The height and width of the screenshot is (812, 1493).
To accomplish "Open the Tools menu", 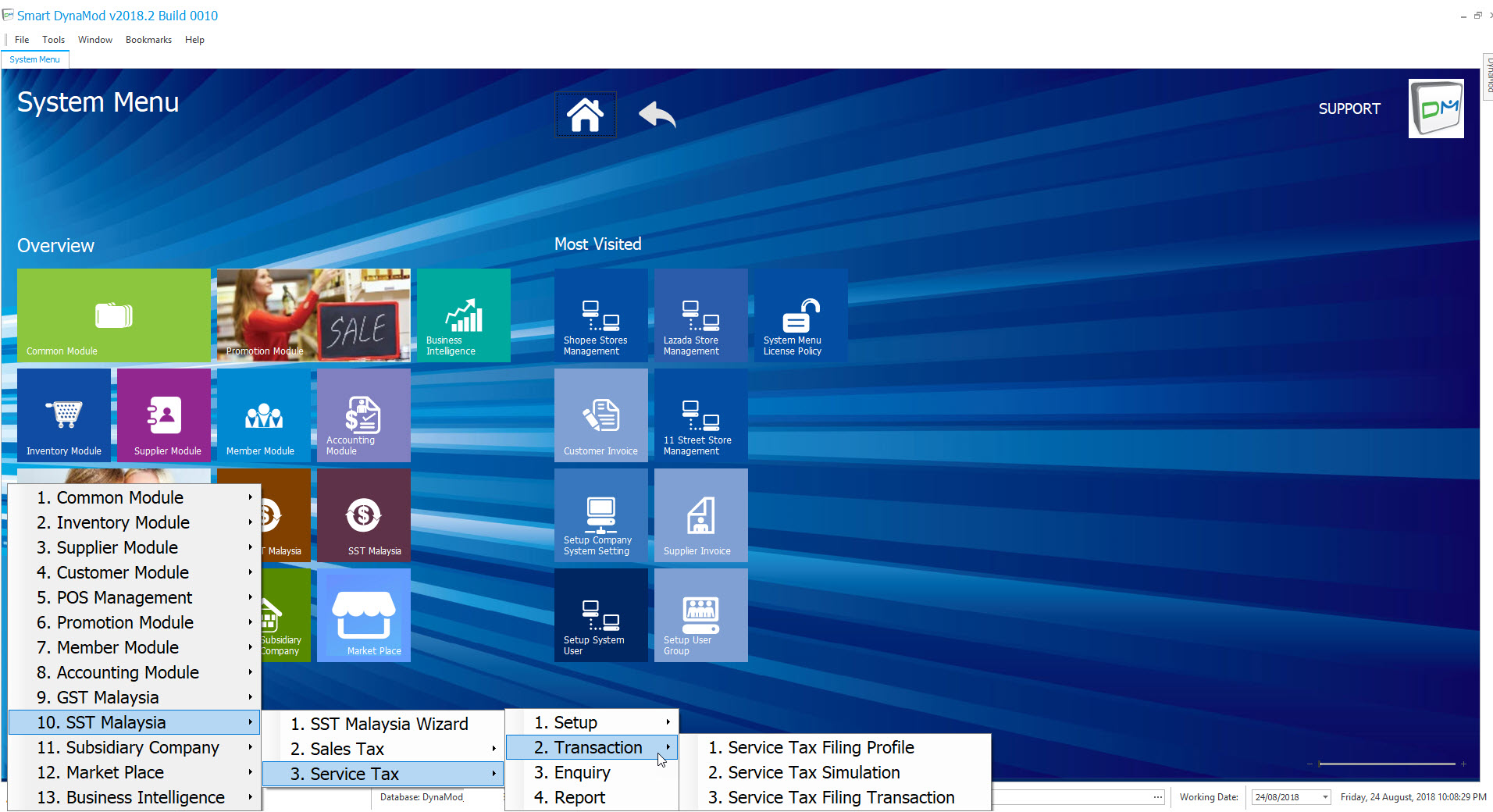I will pos(54,40).
